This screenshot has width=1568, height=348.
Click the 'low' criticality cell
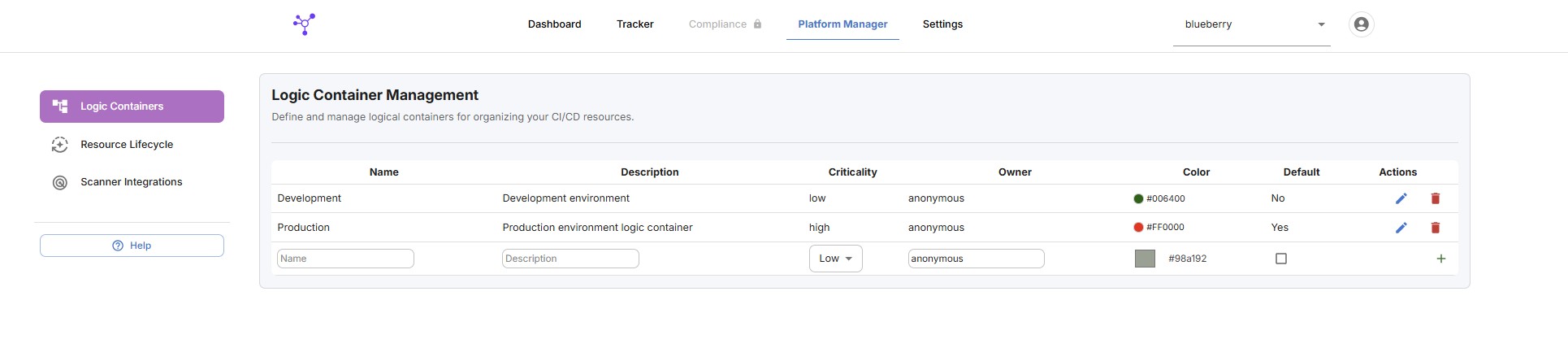click(x=817, y=198)
